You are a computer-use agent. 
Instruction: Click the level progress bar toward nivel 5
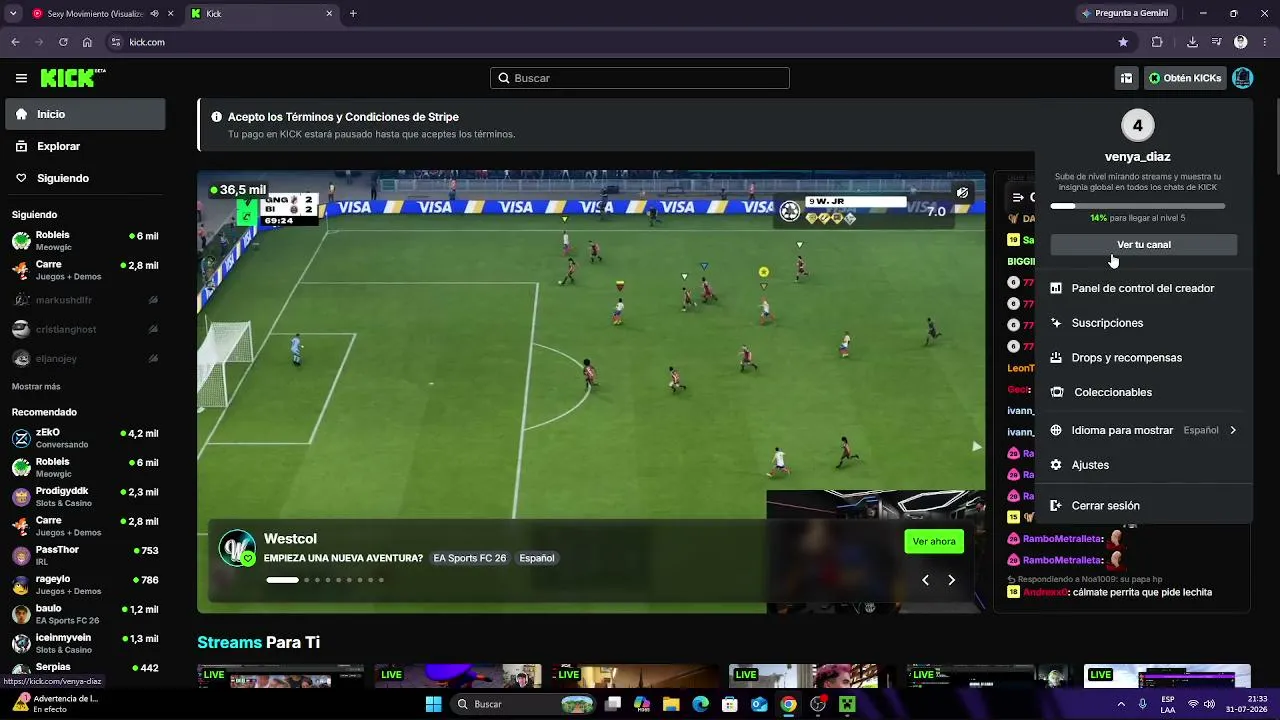click(x=1137, y=206)
